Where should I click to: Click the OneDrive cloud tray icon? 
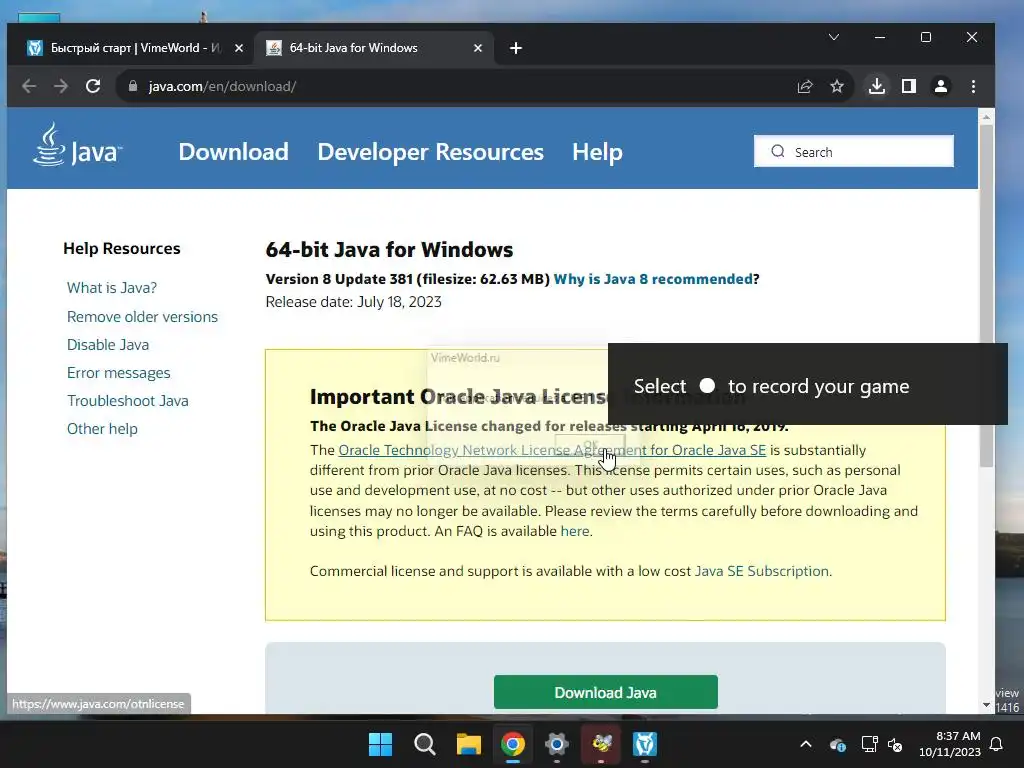837,744
